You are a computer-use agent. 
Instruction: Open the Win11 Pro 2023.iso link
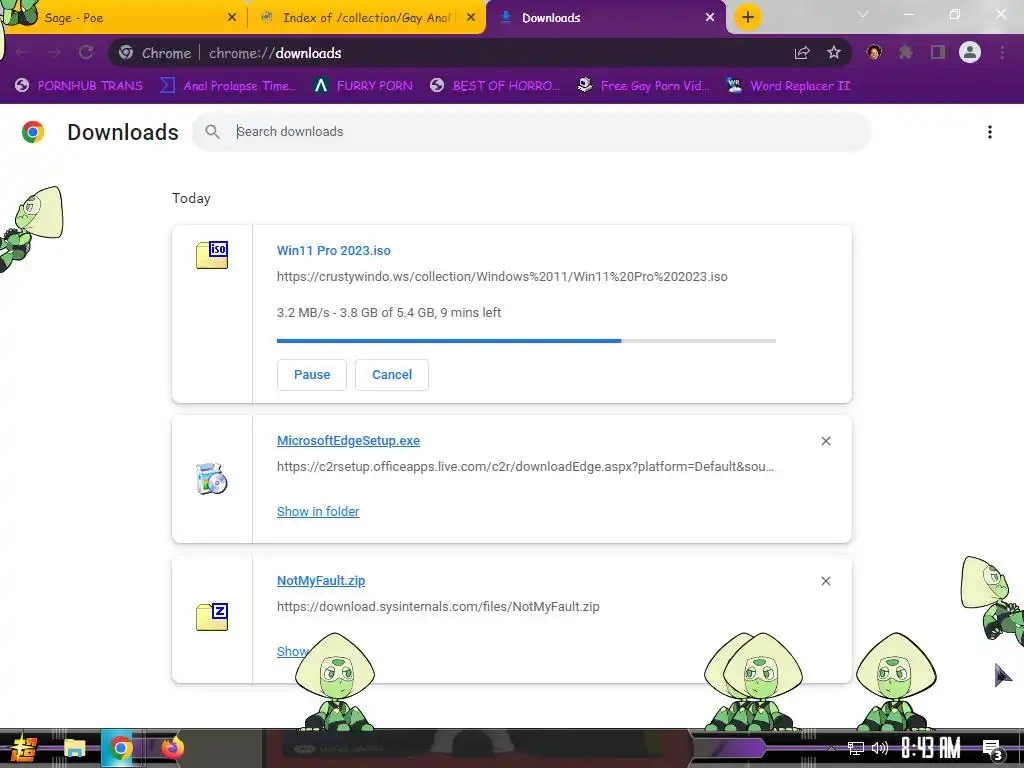click(x=334, y=251)
